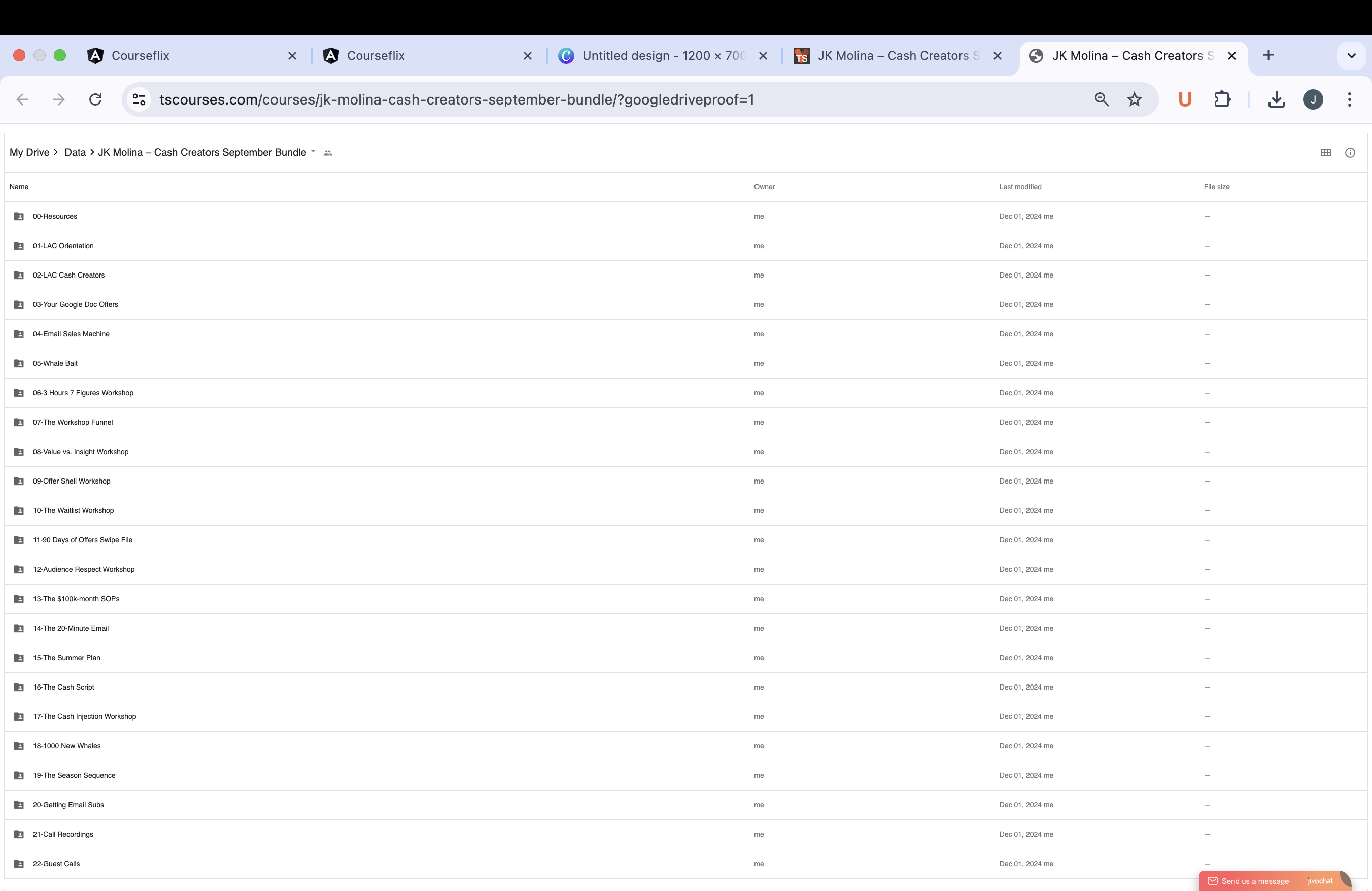This screenshot has width=1372, height=891.
Task: Open 08-Value vs. Insight Workshop folder
Action: 685,452
